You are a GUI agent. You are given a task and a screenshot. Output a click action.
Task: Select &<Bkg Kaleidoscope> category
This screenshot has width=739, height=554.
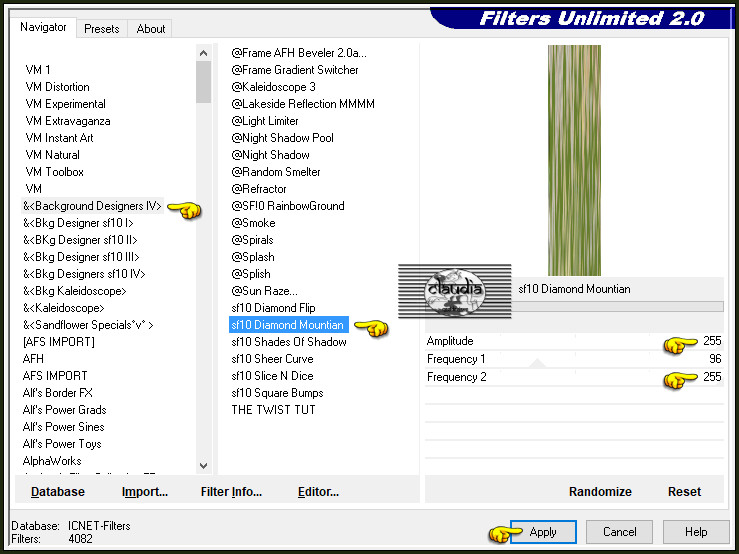[74, 290]
